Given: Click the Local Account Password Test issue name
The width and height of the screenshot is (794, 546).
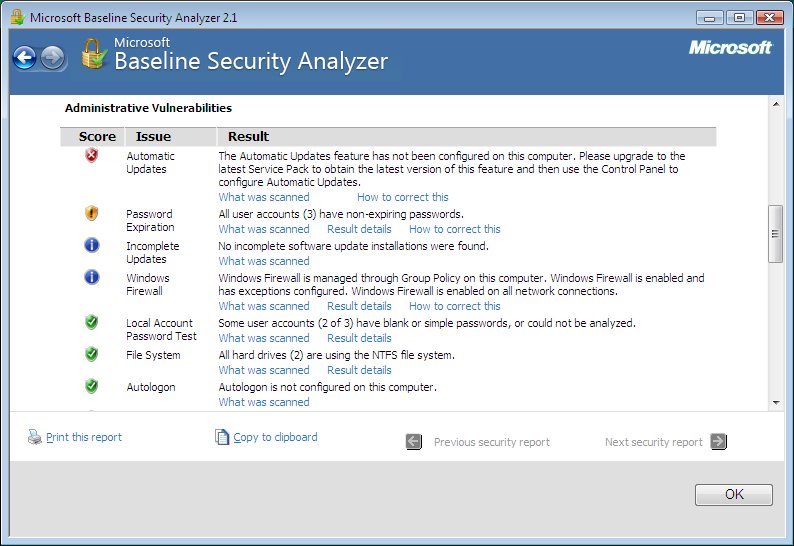Looking at the screenshot, I should (162, 329).
